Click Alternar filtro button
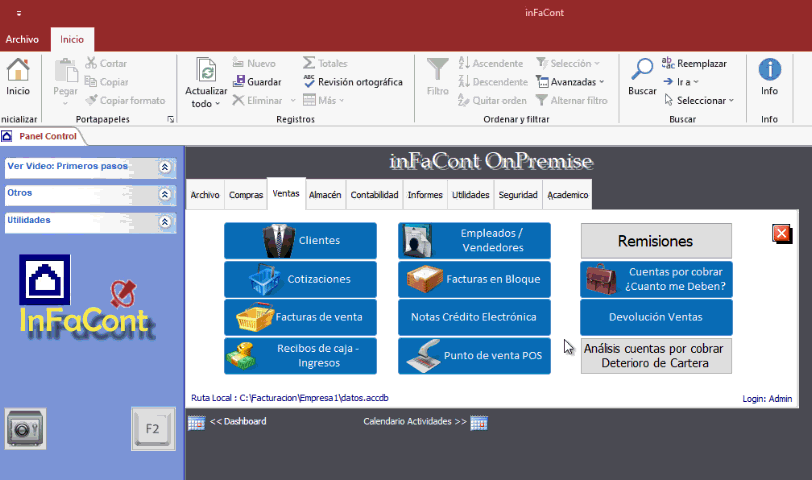 [x=571, y=100]
